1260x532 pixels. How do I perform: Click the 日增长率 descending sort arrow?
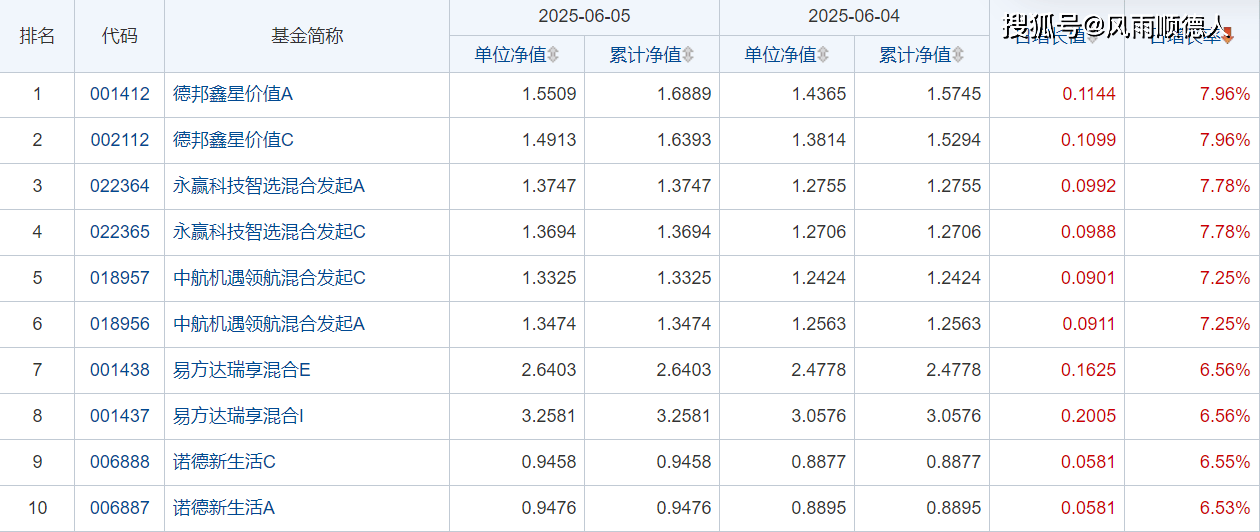point(1228,36)
